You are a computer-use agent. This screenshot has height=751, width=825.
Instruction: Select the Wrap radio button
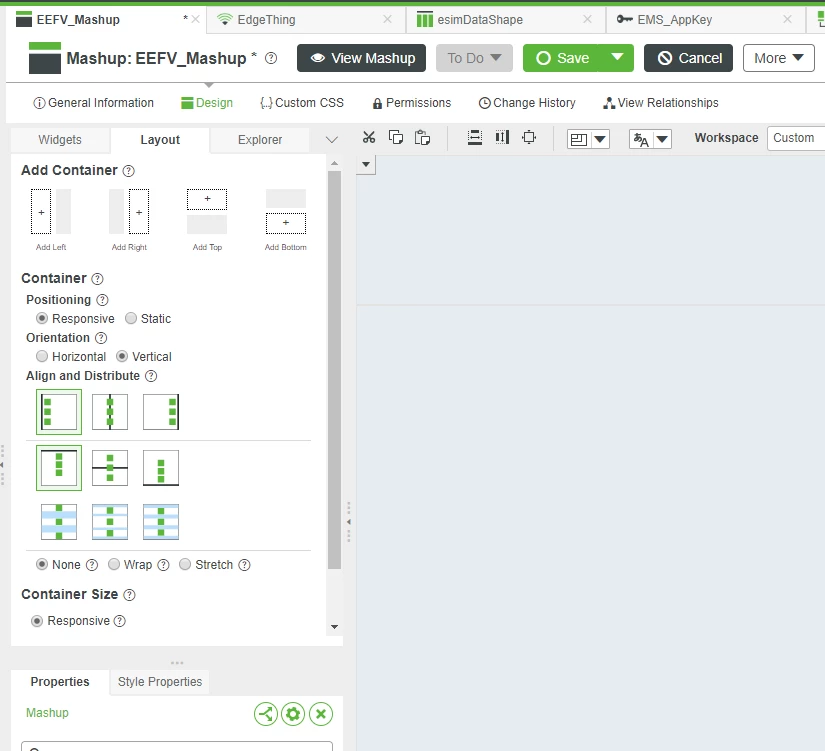coord(114,564)
